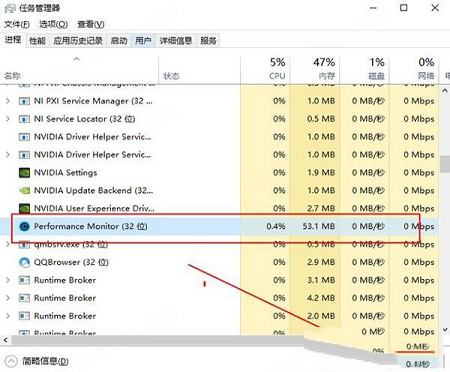450x372 pixels.
Task: Switch to the 用户 tab
Action: click(143, 41)
